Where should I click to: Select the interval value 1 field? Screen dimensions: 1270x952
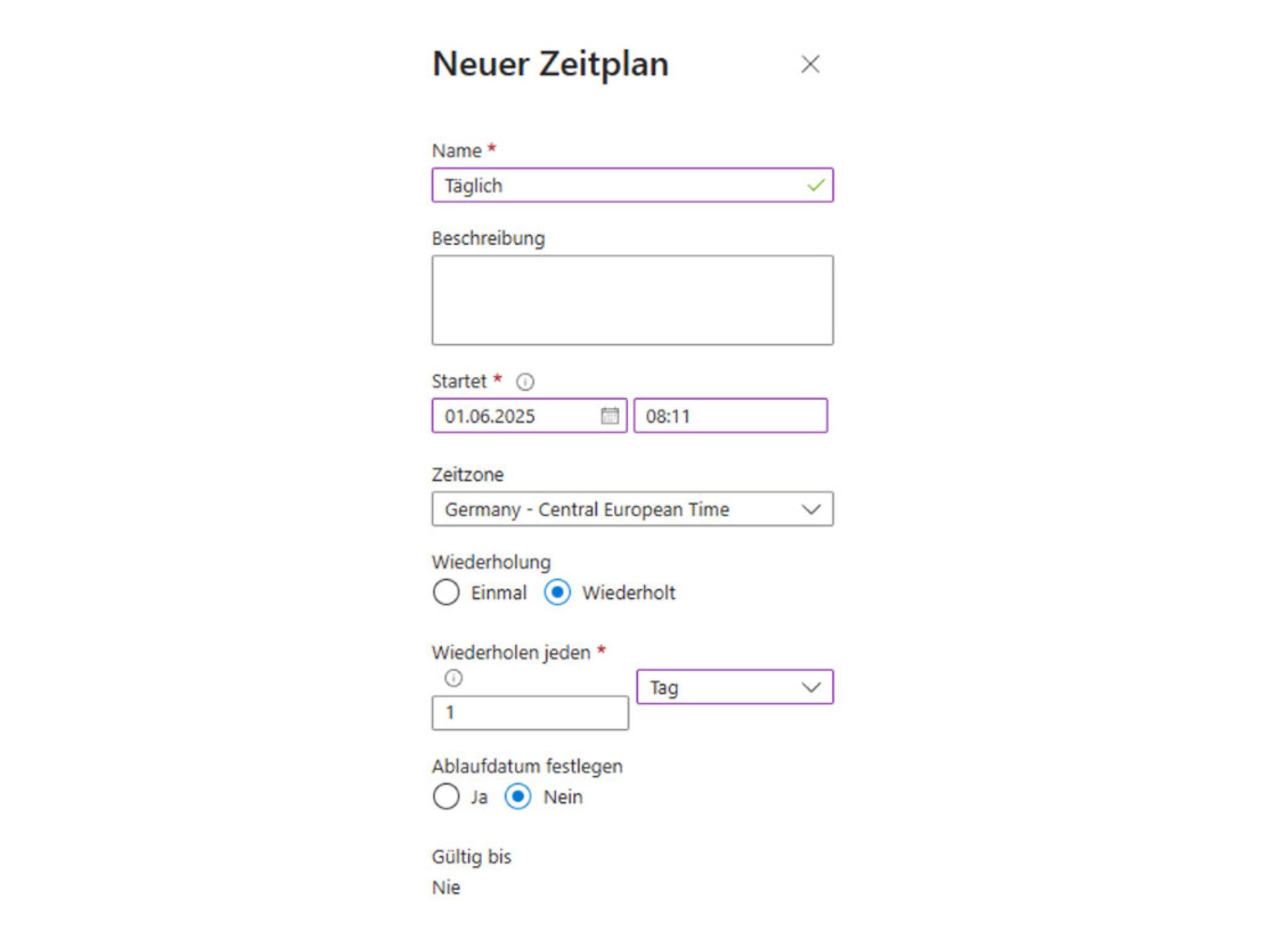[x=530, y=713]
